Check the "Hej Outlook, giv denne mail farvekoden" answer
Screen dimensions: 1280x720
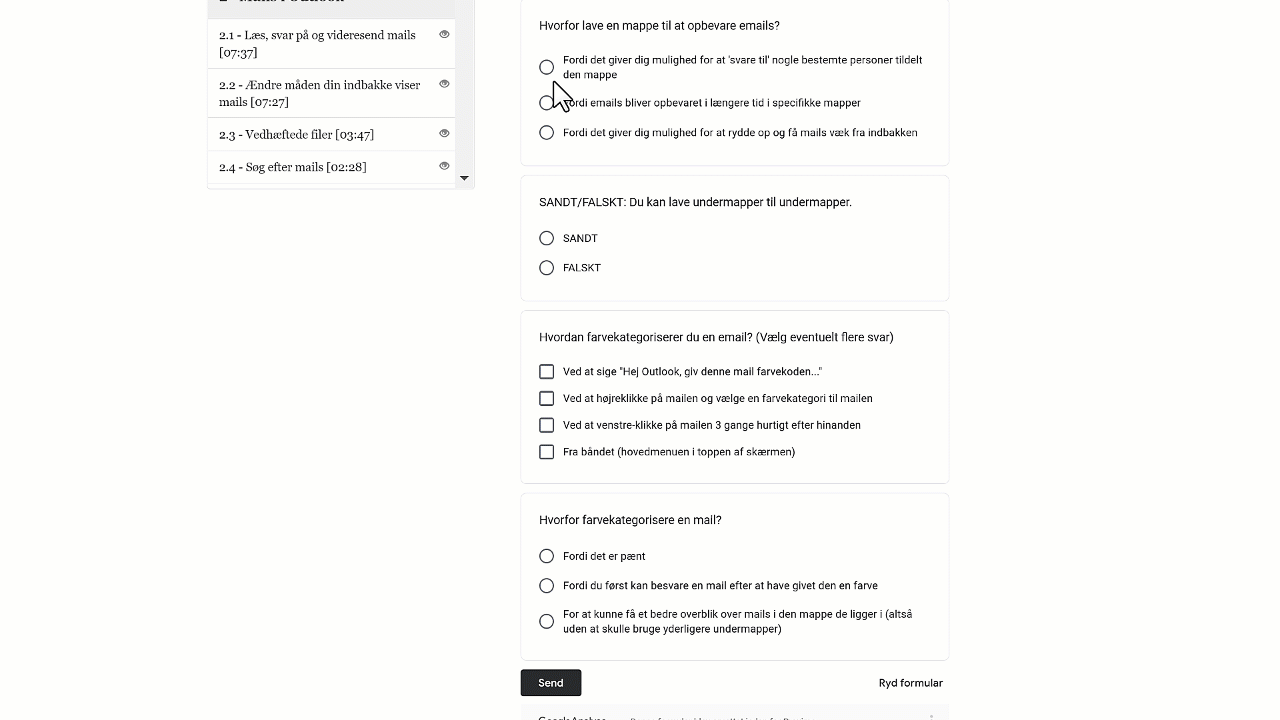546,371
